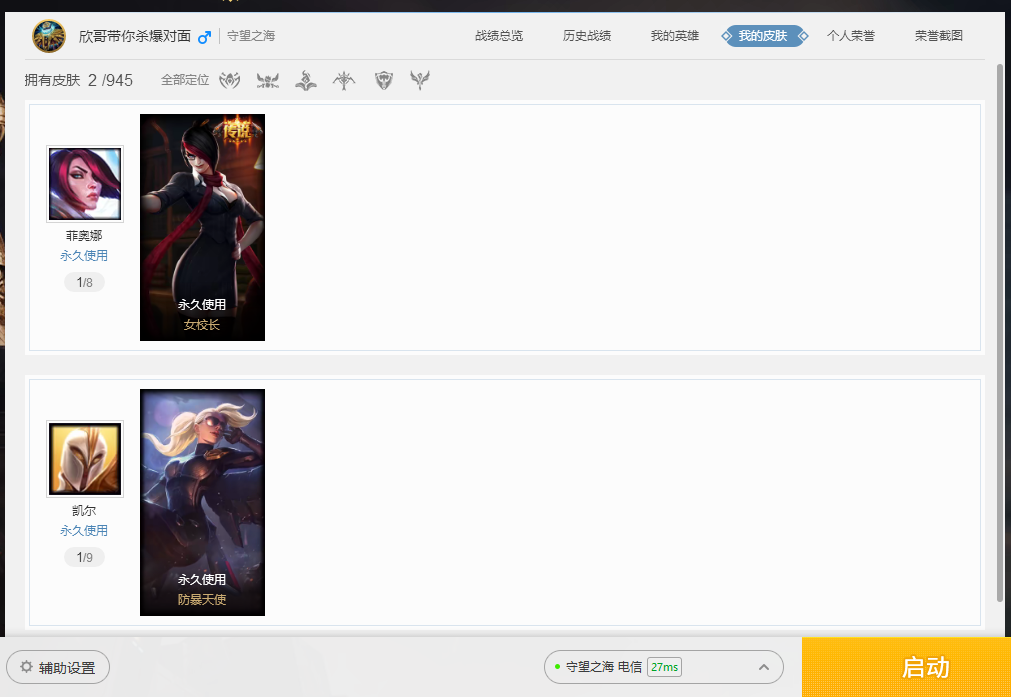The height and width of the screenshot is (697, 1011).
Task: Open the 战绩总览 tab
Action: (499, 36)
